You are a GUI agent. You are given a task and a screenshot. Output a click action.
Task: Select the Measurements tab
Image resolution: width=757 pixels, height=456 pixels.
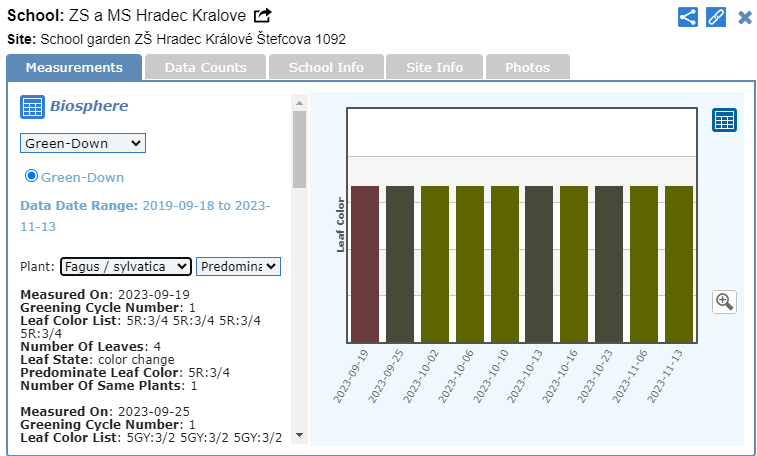click(74, 67)
